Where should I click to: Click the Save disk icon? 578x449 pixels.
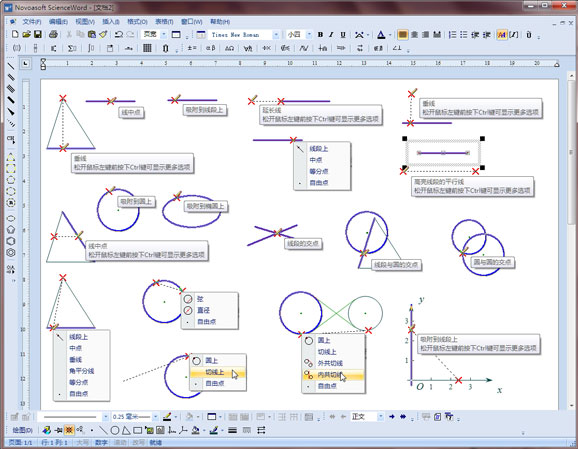tap(38, 35)
